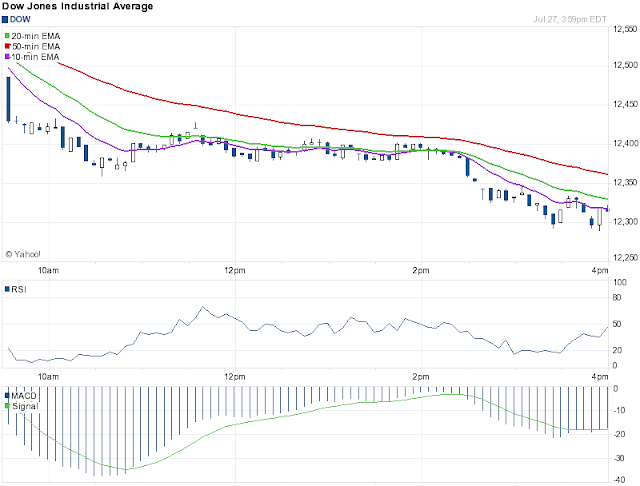
Task: Click the 'DOW' ticker label
Action: (x=20, y=19)
